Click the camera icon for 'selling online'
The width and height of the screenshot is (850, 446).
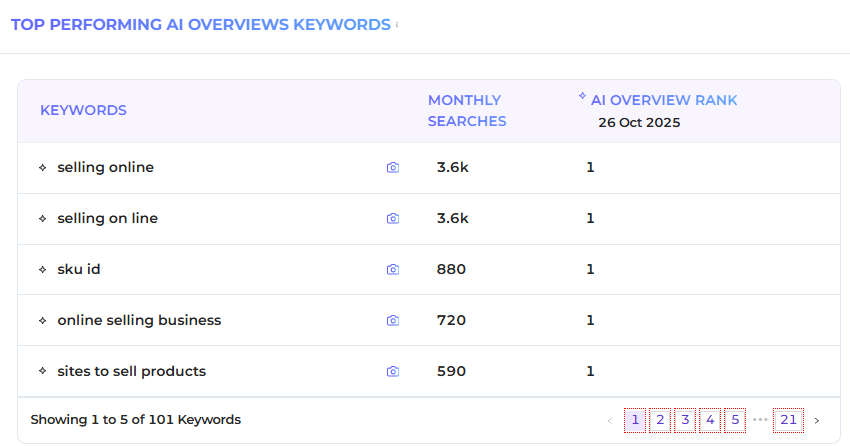[x=393, y=168]
